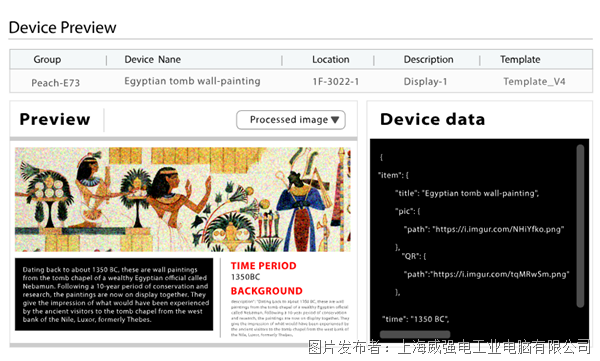Select the Peach-E73 group cell
The height and width of the screenshot is (361, 600).
pos(55,83)
